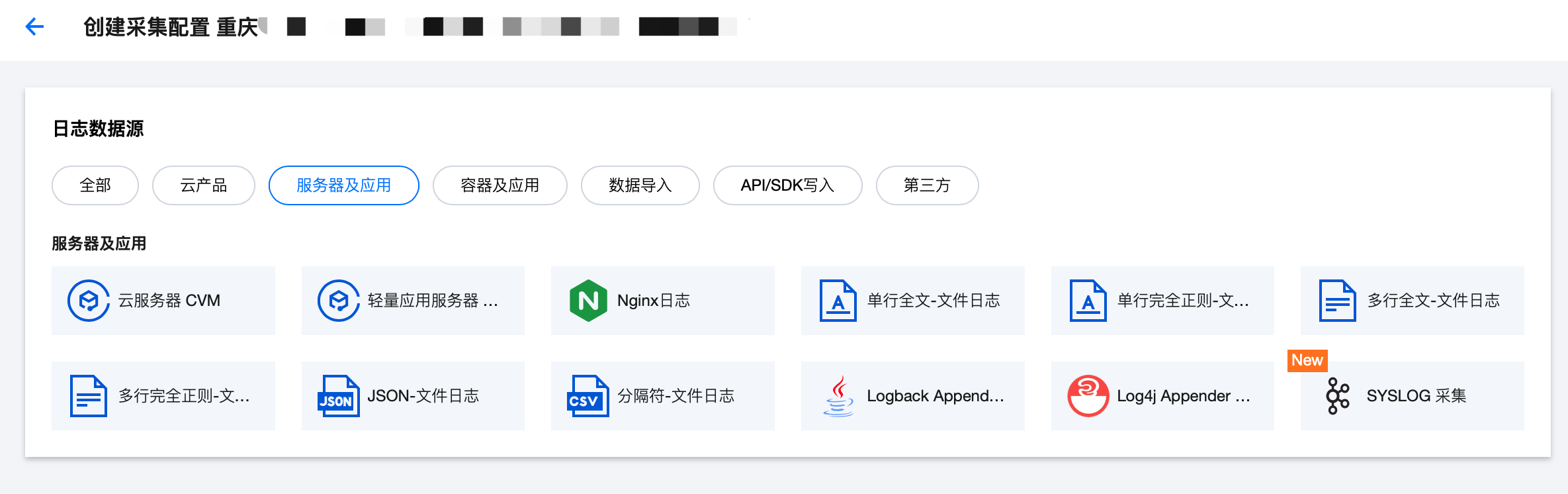Click the blue back arrow
1568x494 pixels.
34,26
